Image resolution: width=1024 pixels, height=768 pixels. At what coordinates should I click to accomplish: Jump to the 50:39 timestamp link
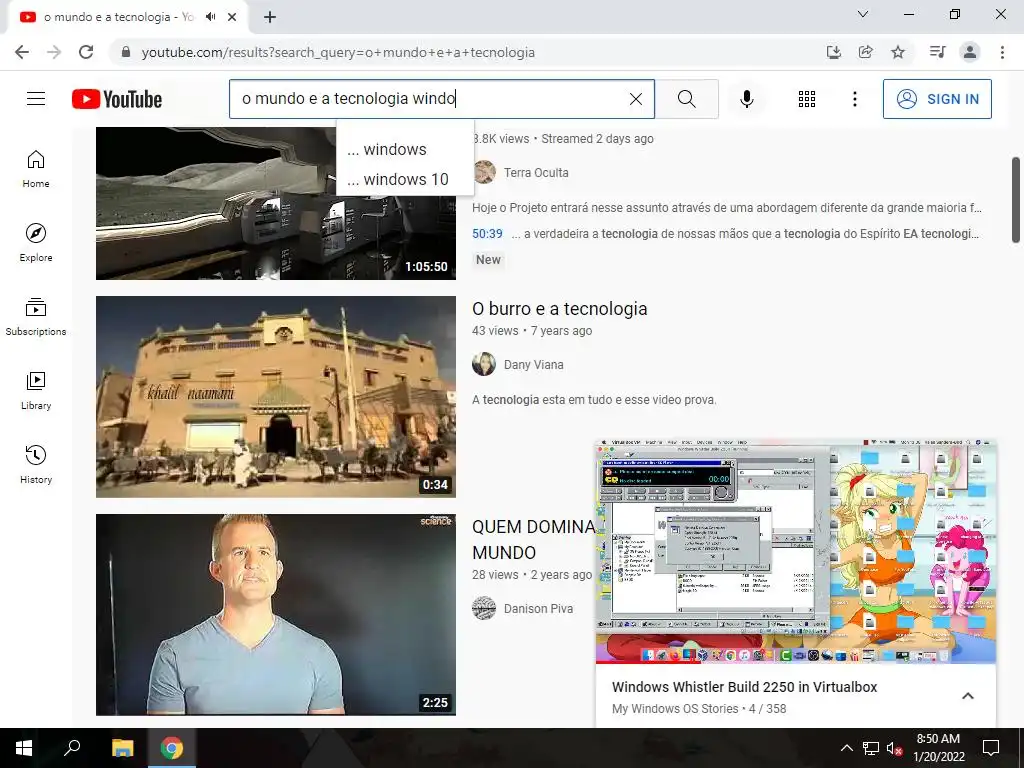(x=487, y=234)
